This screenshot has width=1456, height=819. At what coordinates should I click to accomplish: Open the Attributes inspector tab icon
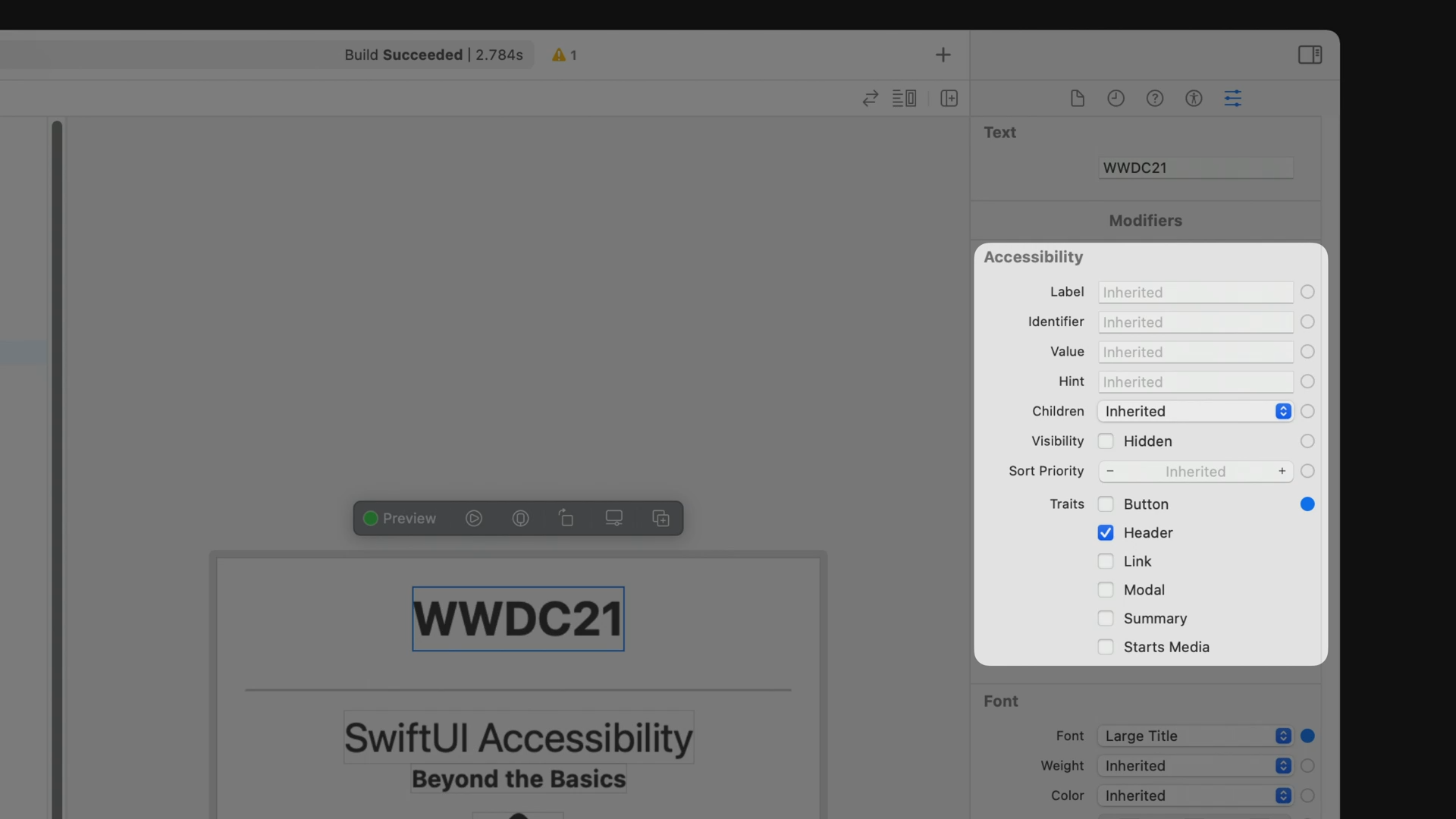(x=1232, y=99)
